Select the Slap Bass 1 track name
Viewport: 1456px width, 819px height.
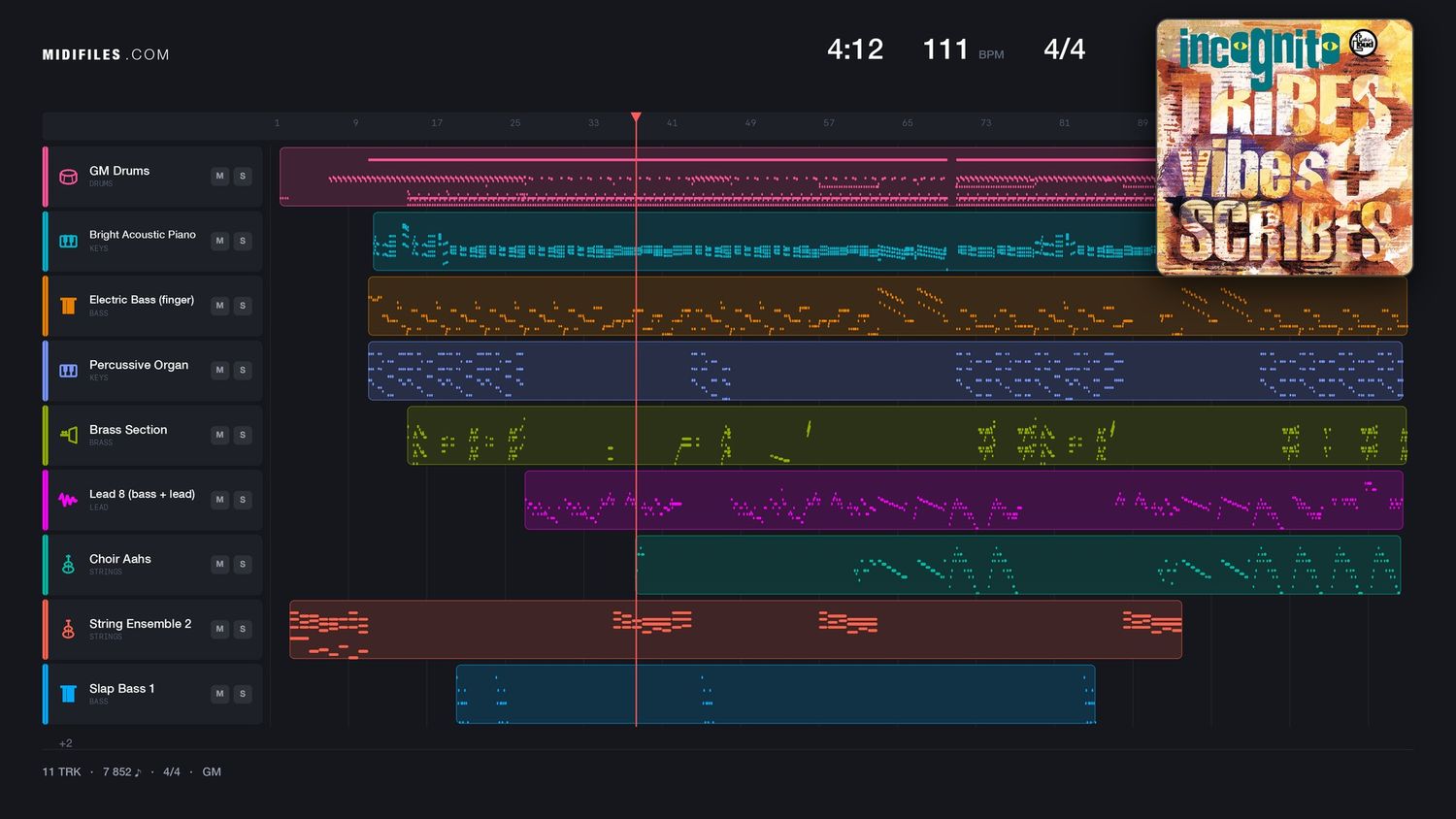pos(121,689)
